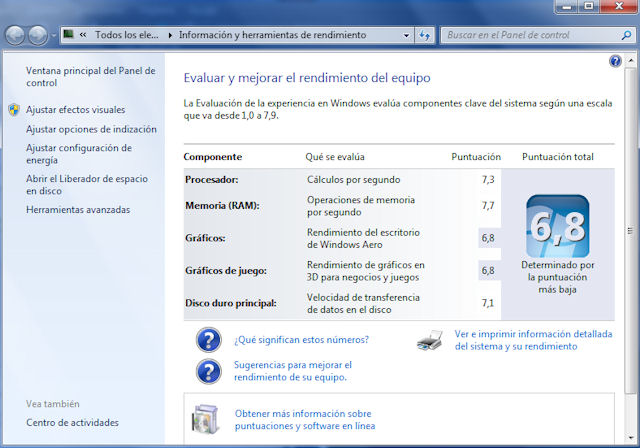
Task: Select the 'Memoria (RAM):' row label
Action: [222, 206]
